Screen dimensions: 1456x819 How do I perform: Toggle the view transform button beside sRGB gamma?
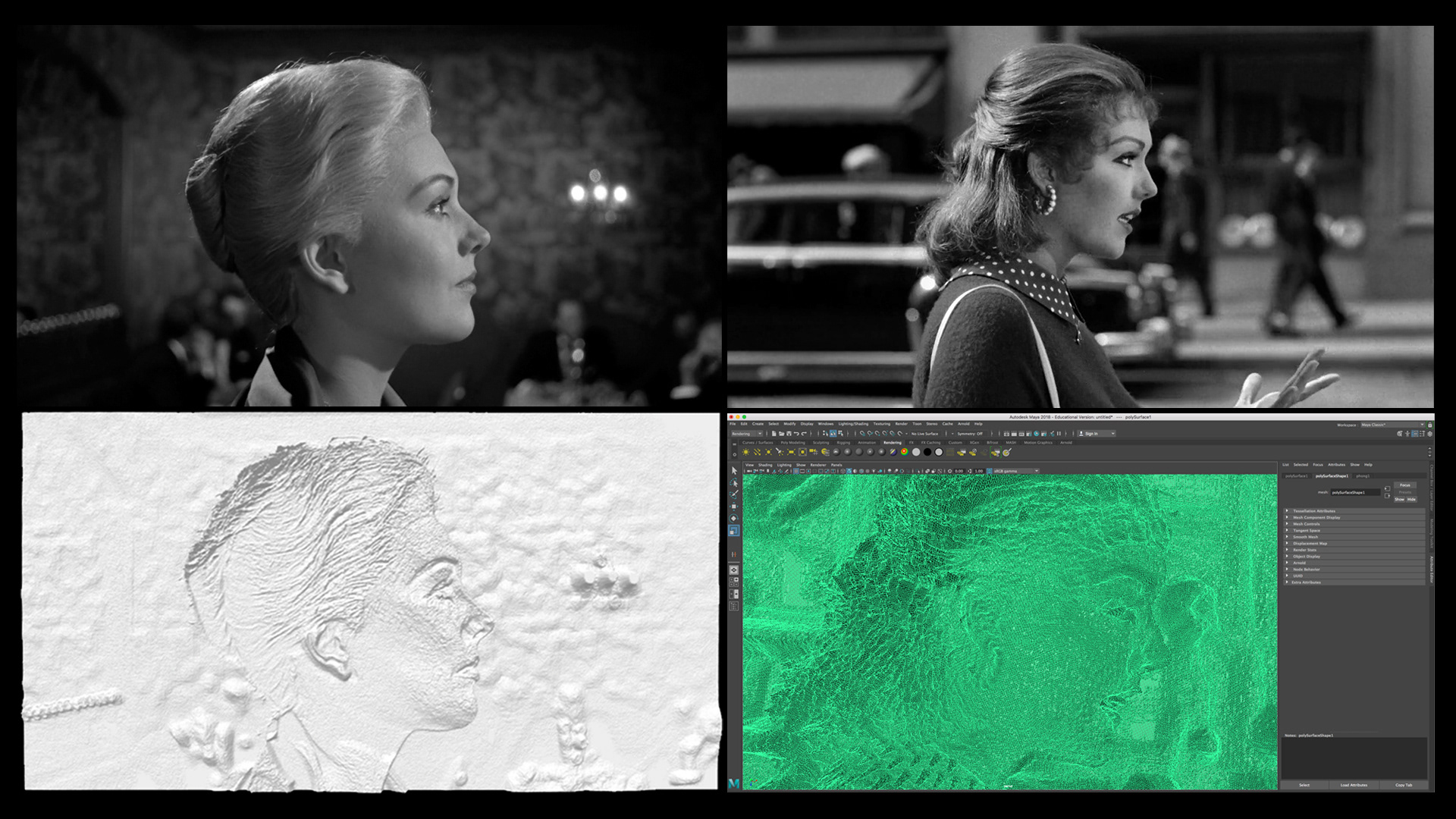(989, 471)
